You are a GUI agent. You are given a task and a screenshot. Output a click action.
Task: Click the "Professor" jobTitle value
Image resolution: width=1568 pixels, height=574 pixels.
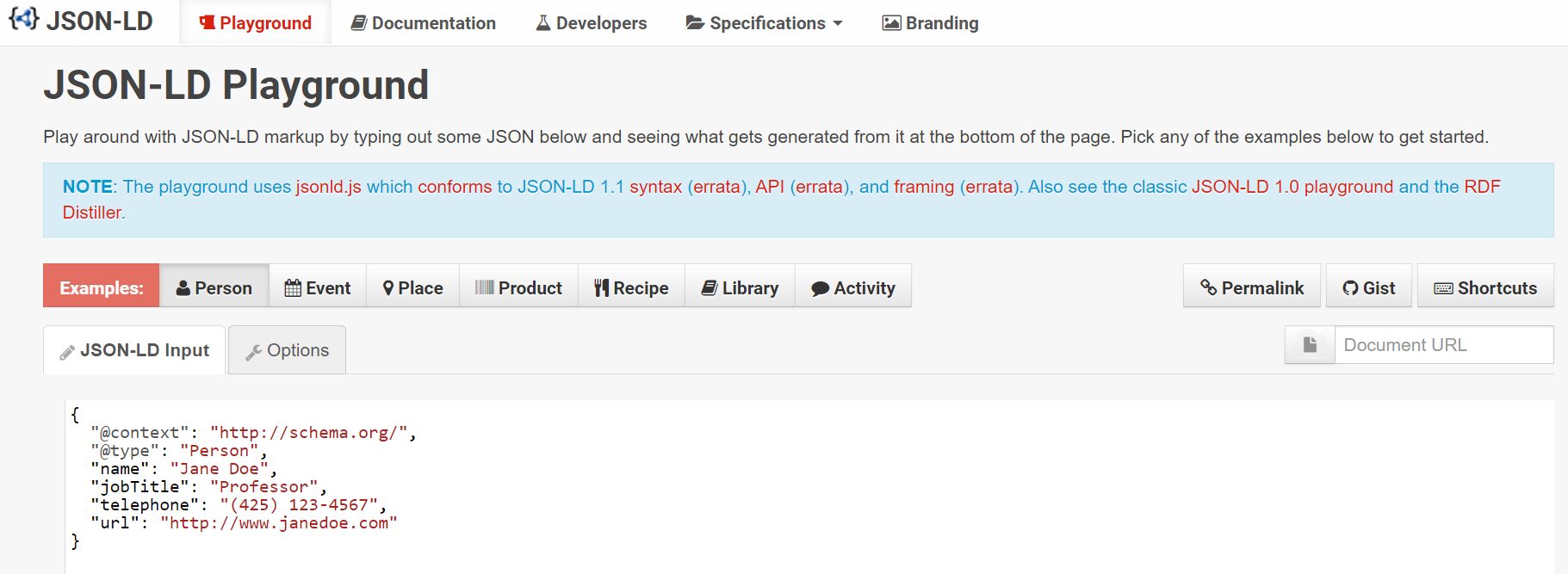(263, 487)
